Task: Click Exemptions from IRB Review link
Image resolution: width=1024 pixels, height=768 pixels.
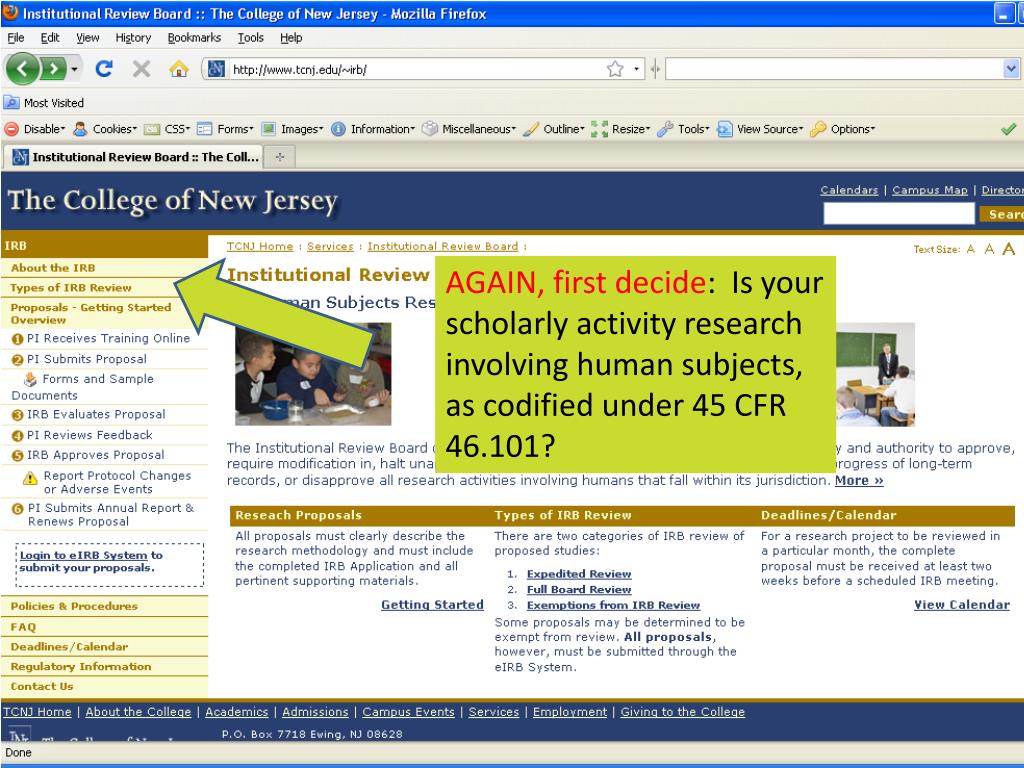Action: tap(613, 605)
